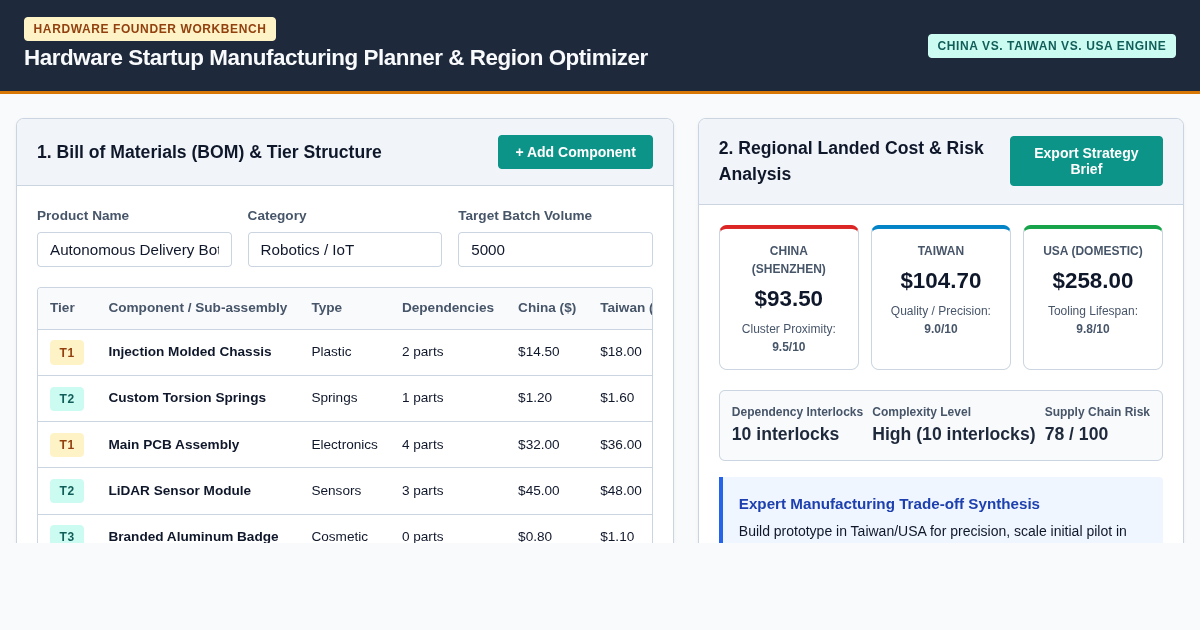Click '2 parts' dependencies cell
The image size is (1200, 630).
click(423, 352)
